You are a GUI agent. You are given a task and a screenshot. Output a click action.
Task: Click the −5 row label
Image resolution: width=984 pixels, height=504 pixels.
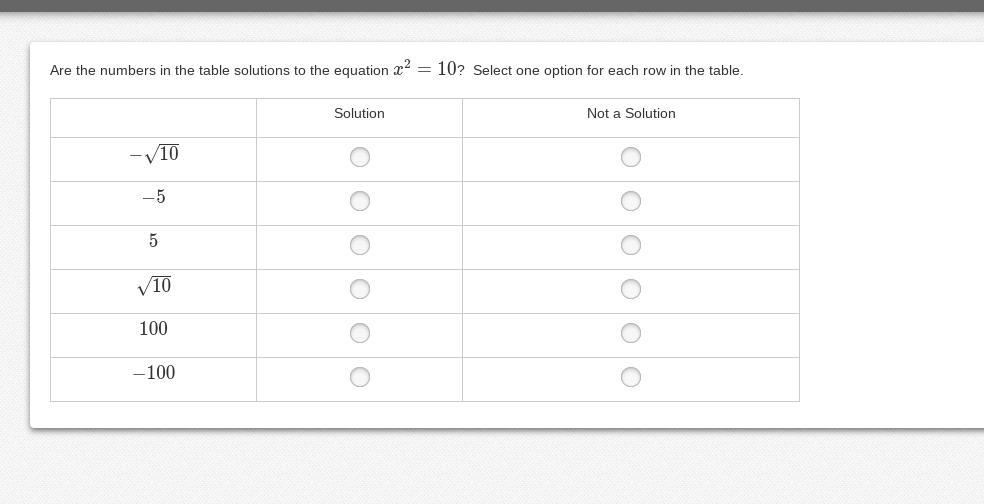pyautogui.click(x=154, y=197)
